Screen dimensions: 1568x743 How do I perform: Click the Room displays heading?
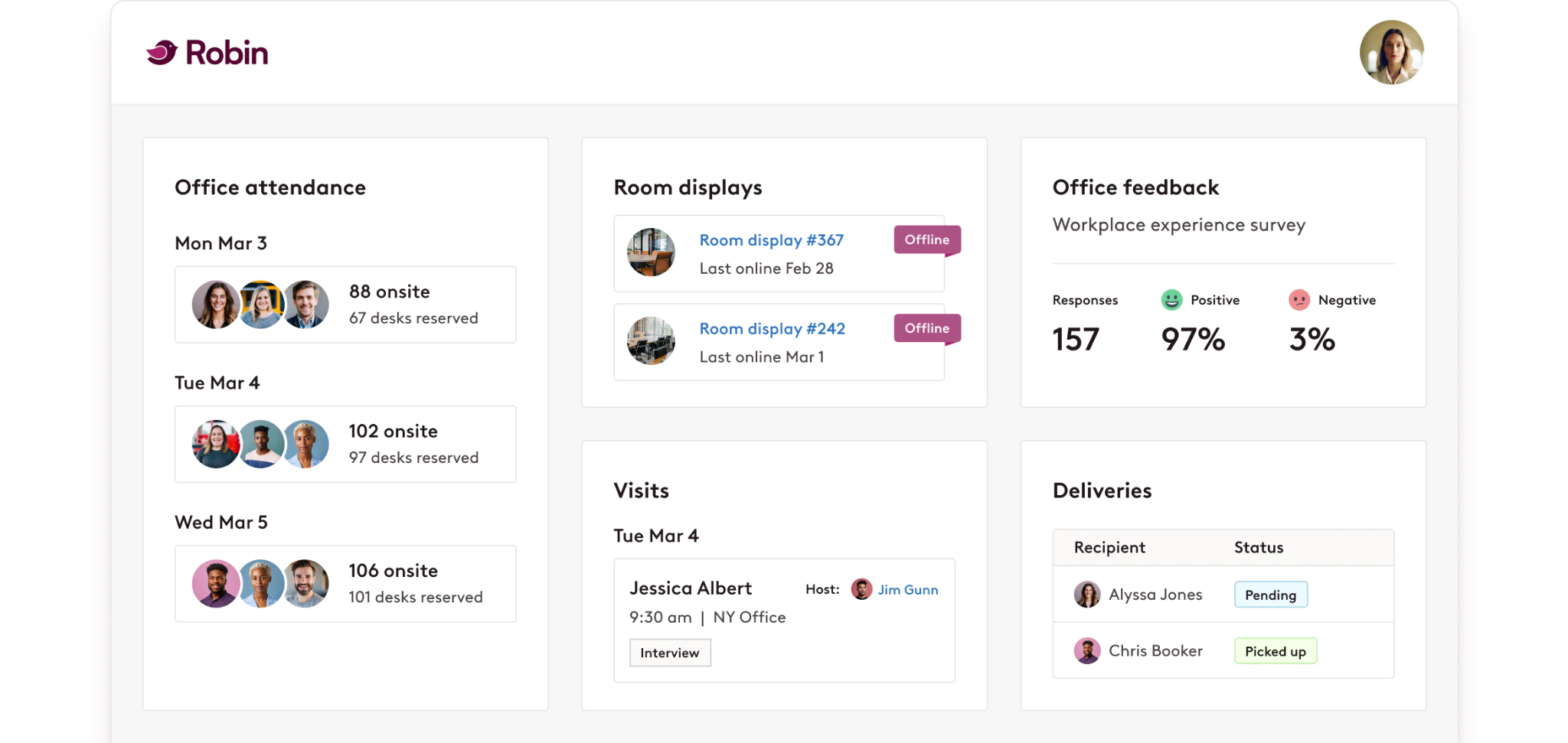[688, 188]
